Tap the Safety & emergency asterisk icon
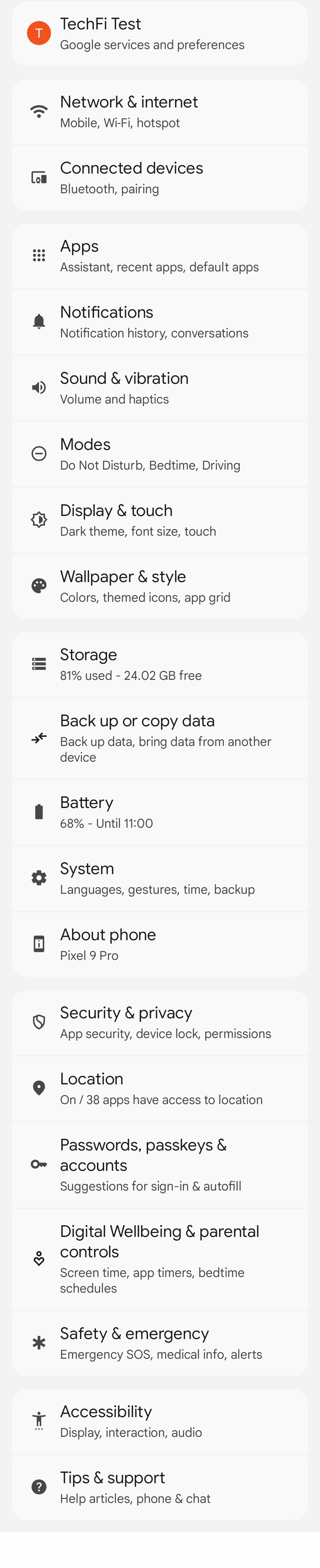This screenshot has height=1568, width=320. [x=39, y=1343]
